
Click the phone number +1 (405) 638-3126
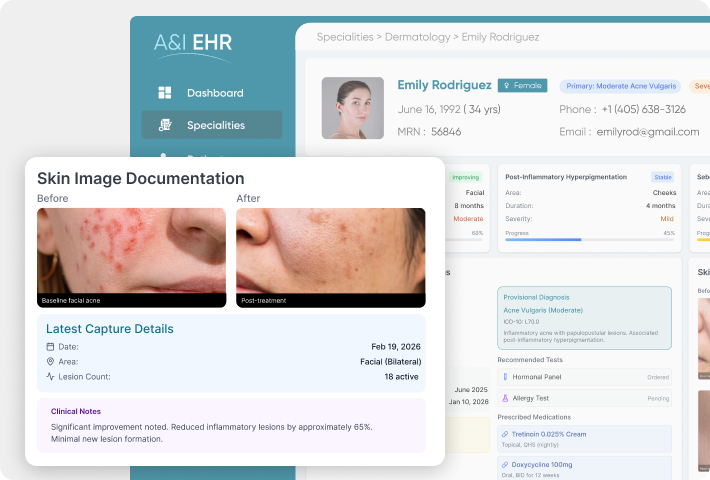pyautogui.click(x=643, y=110)
